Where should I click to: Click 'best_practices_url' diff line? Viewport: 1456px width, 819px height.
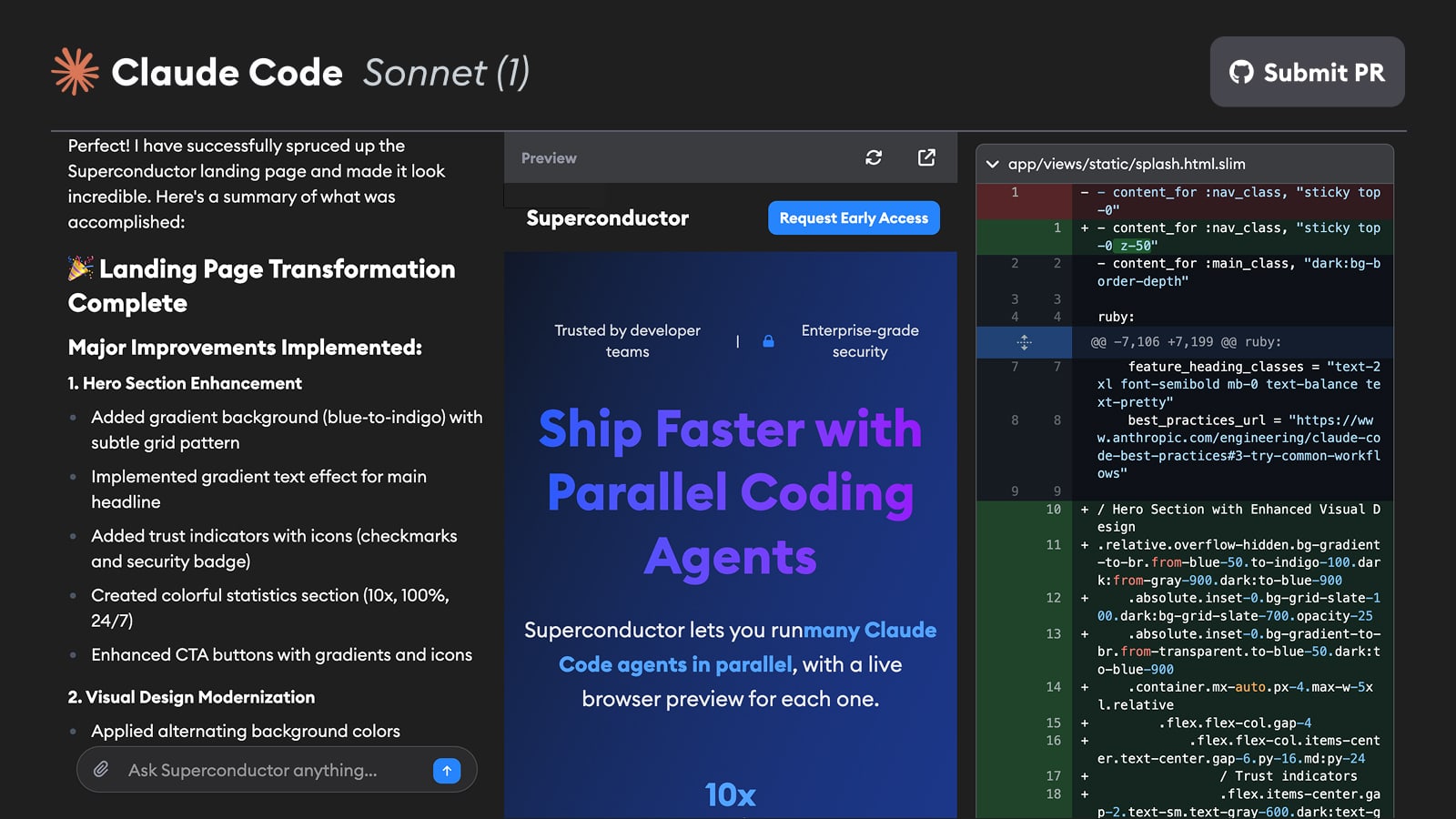pyautogui.click(x=1185, y=447)
